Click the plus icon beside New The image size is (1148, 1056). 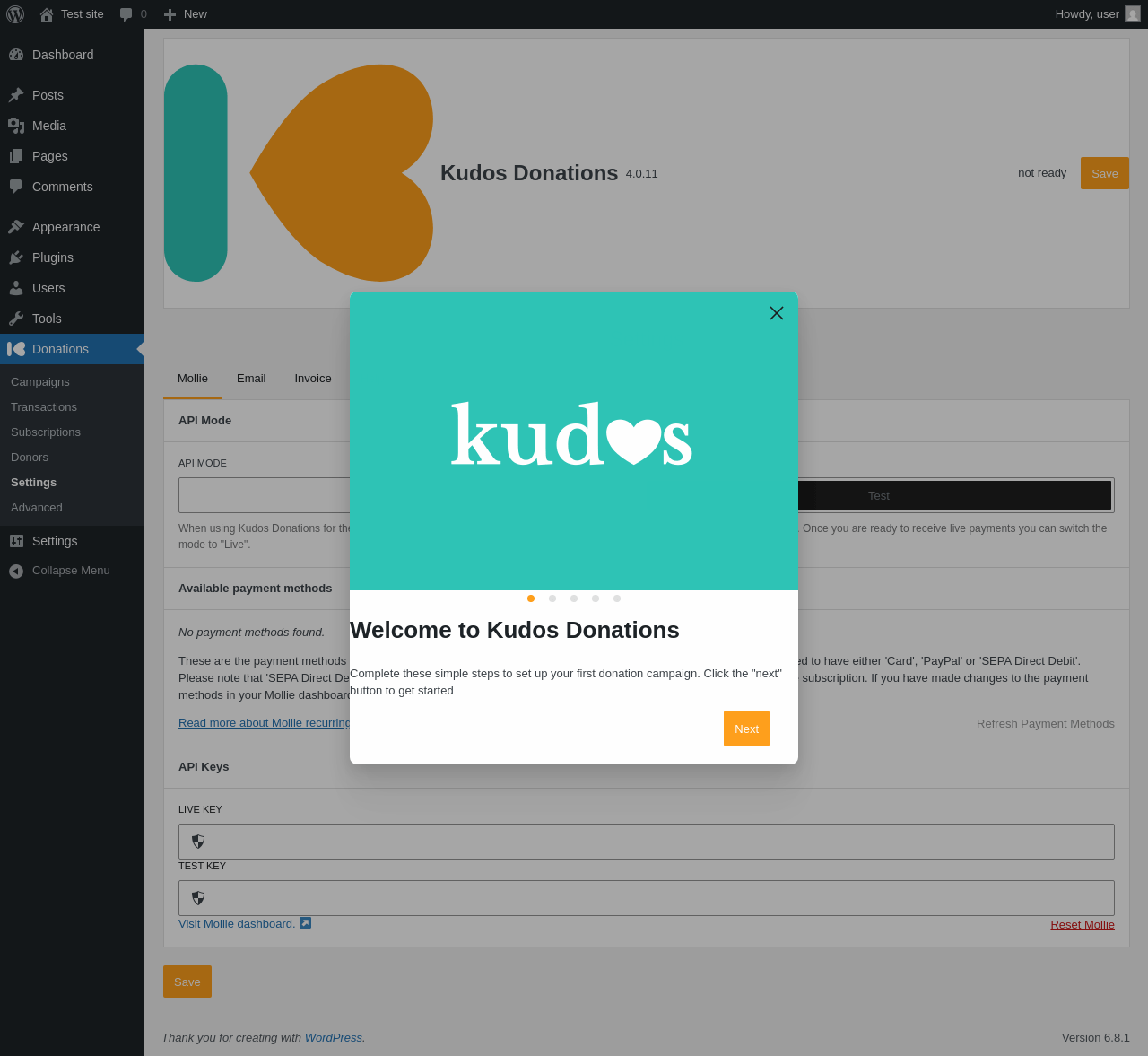point(170,14)
